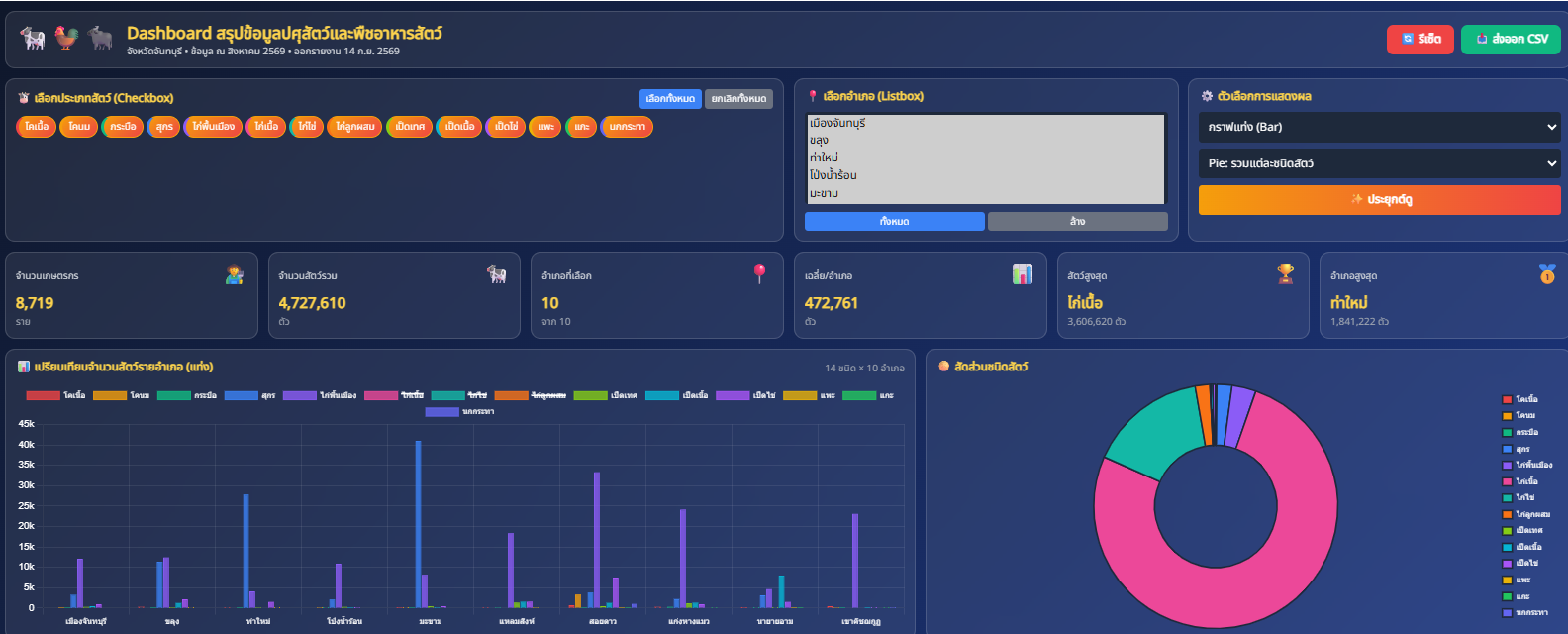Toggle the แพะ animal chip
1568x634 pixels.
tap(545, 127)
